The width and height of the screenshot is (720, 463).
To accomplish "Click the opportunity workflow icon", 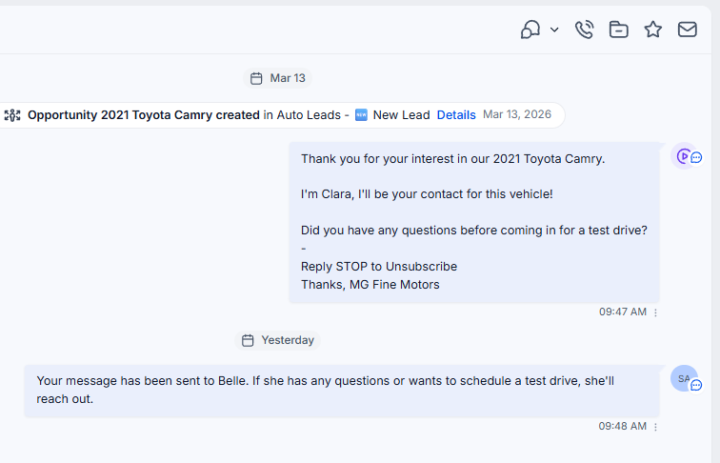I will click(12, 115).
